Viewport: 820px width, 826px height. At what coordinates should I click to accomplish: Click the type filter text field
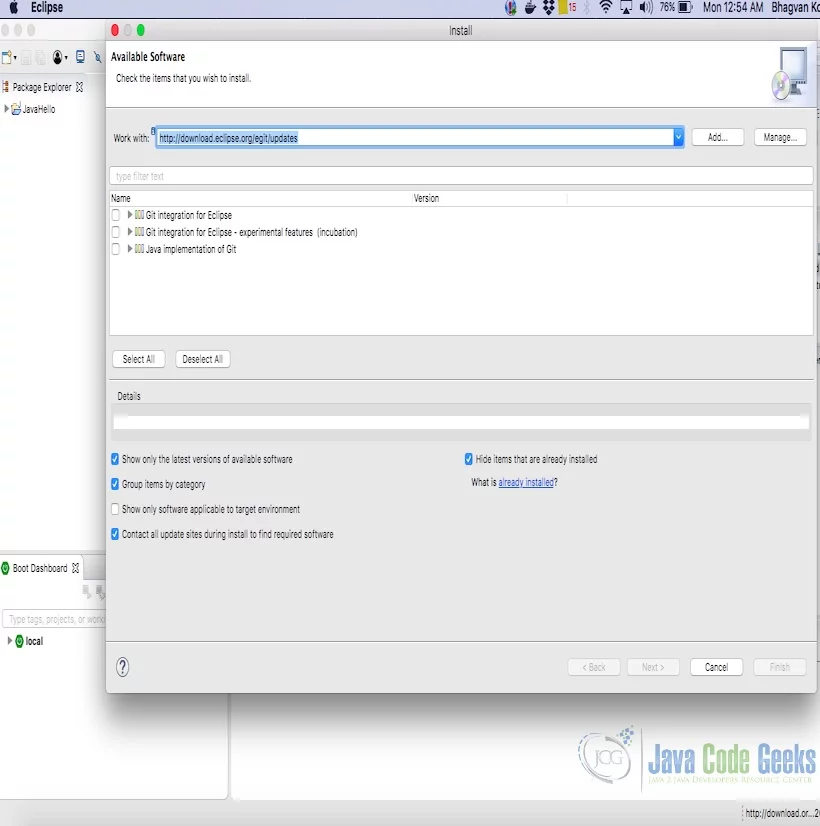pos(461,176)
